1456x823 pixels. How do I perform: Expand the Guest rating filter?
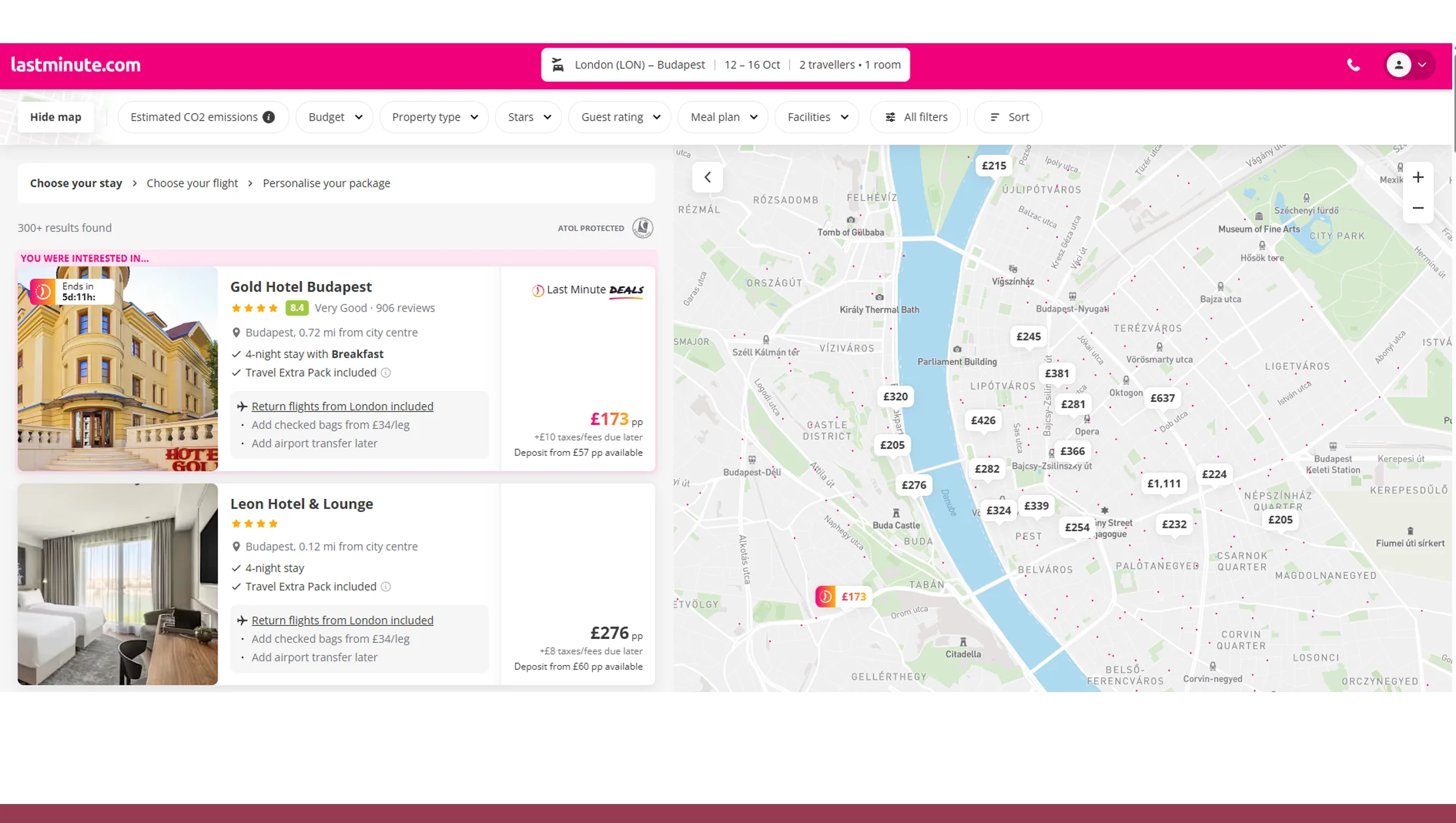(x=619, y=117)
